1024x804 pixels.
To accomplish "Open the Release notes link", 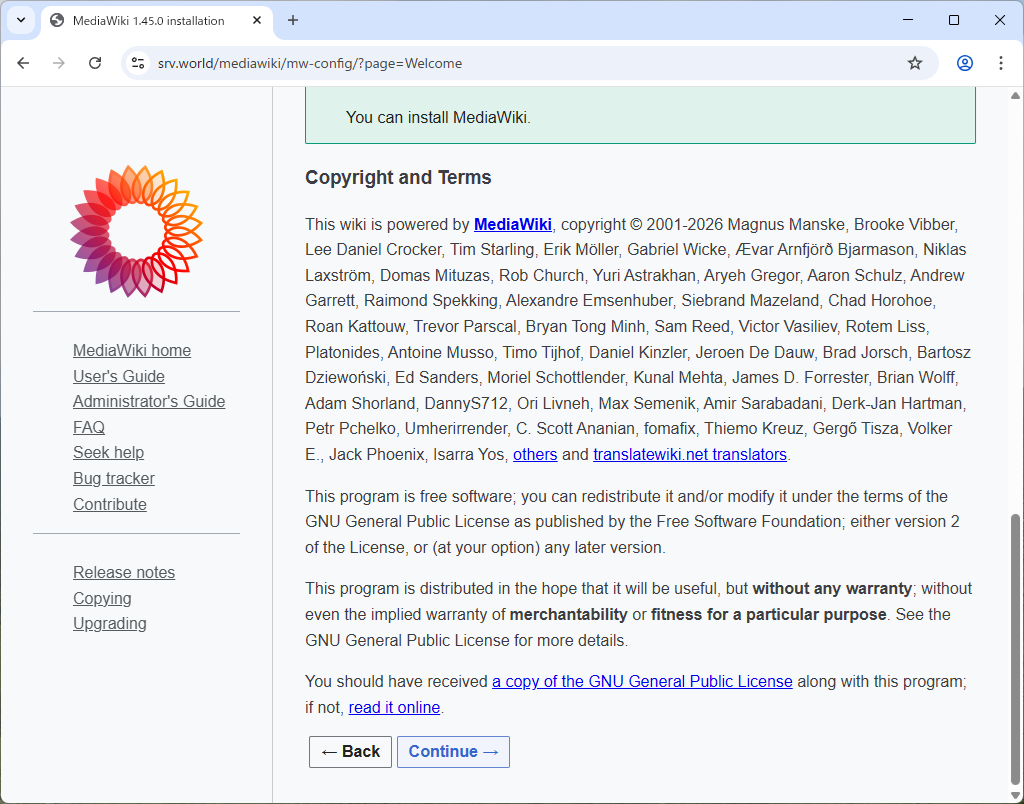I will click(x=124, y=573).
